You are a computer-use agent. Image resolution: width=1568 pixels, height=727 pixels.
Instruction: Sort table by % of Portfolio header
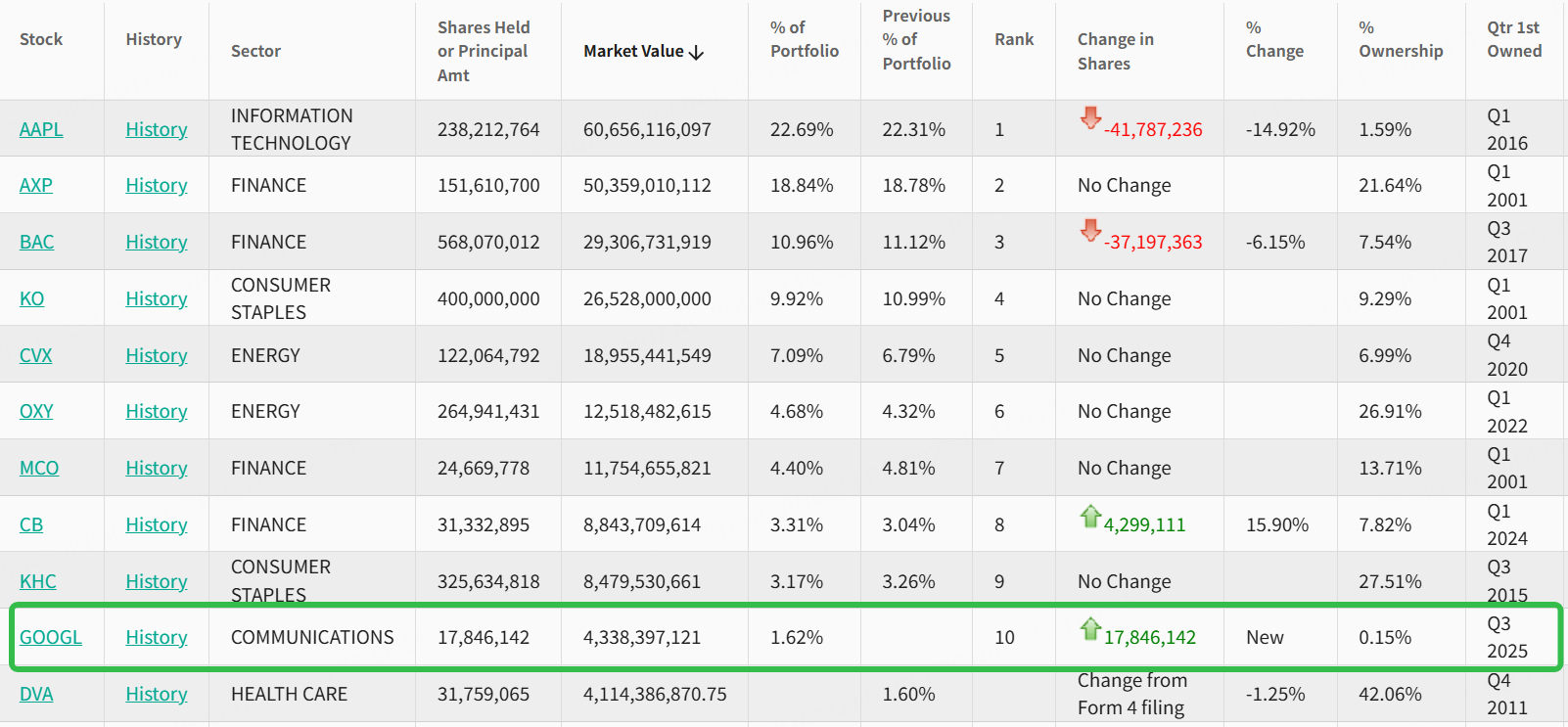tap(804, 39)
